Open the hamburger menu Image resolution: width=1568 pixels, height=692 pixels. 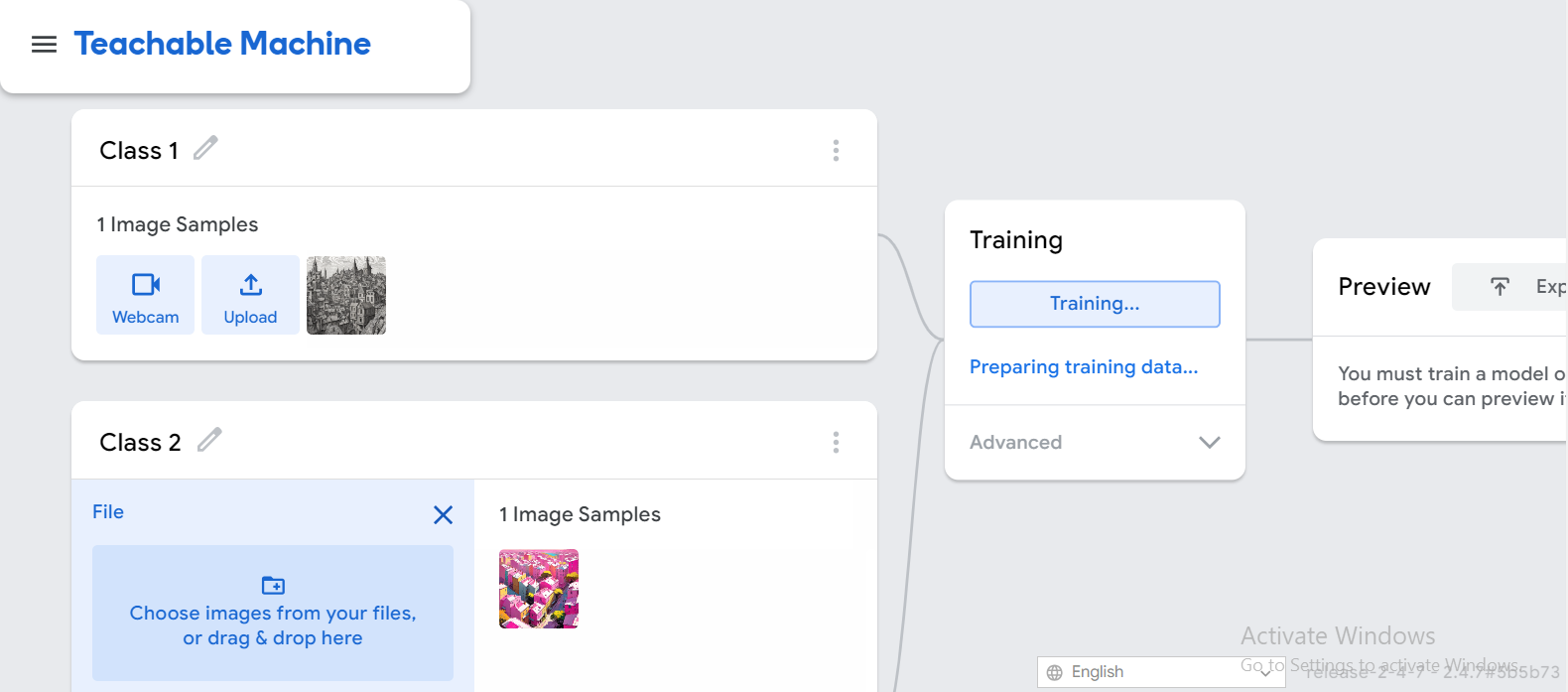coord(44,44)
